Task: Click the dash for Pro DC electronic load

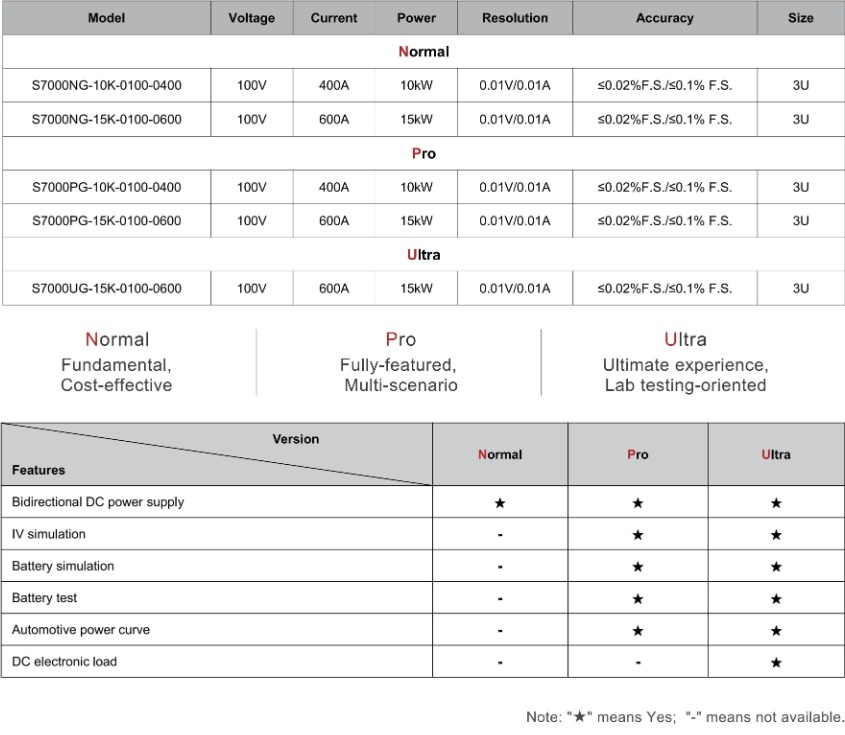Action: point(638,662)
